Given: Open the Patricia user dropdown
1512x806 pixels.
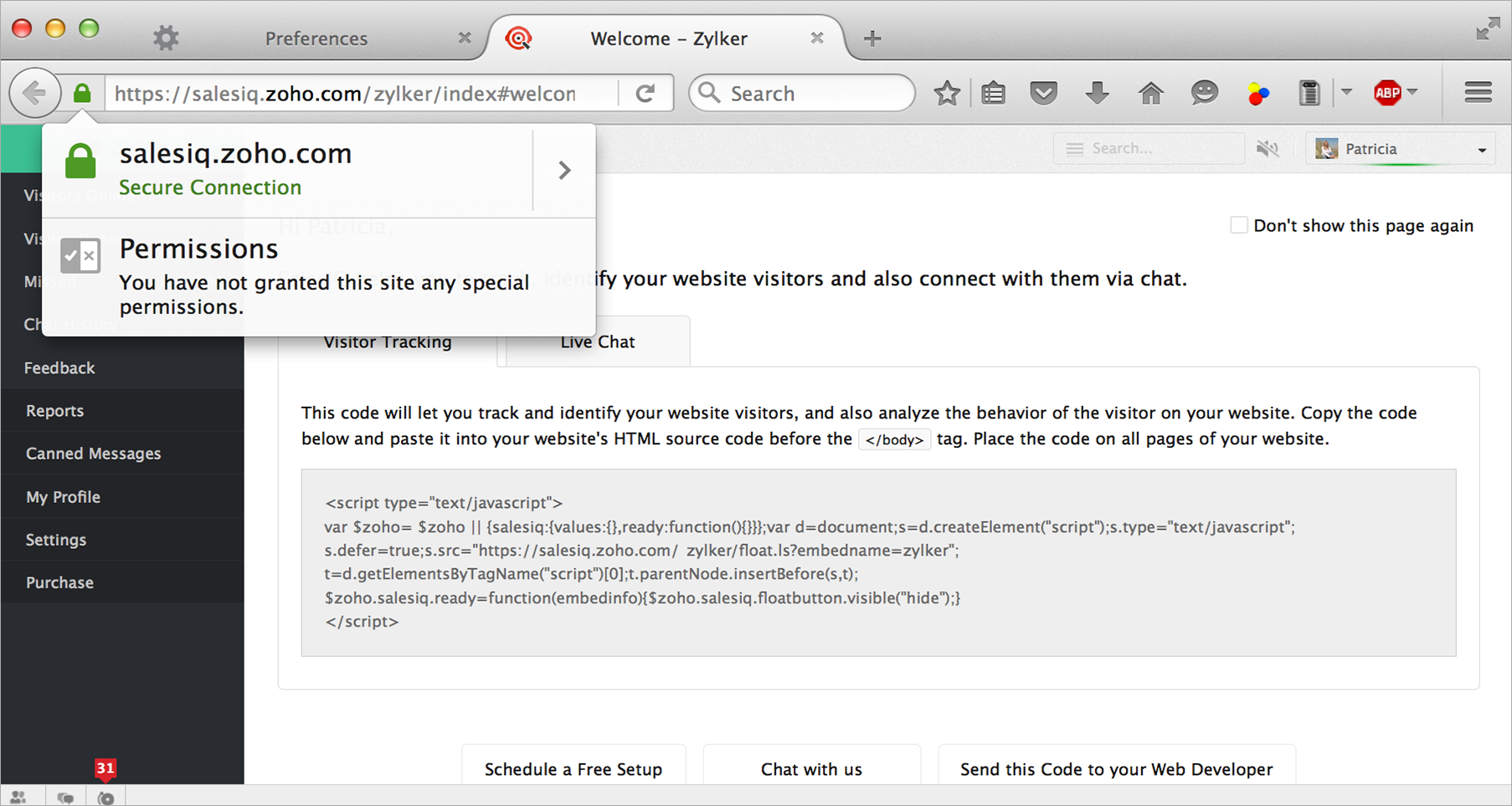Looking at the screenshot, I should click(x=1401, y=149).
